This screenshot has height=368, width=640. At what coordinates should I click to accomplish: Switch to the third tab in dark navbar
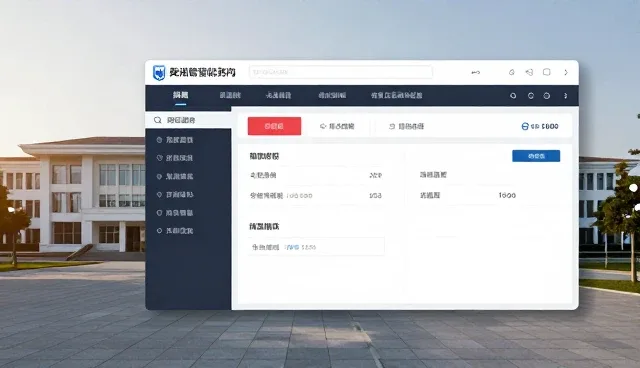[278, 95]
